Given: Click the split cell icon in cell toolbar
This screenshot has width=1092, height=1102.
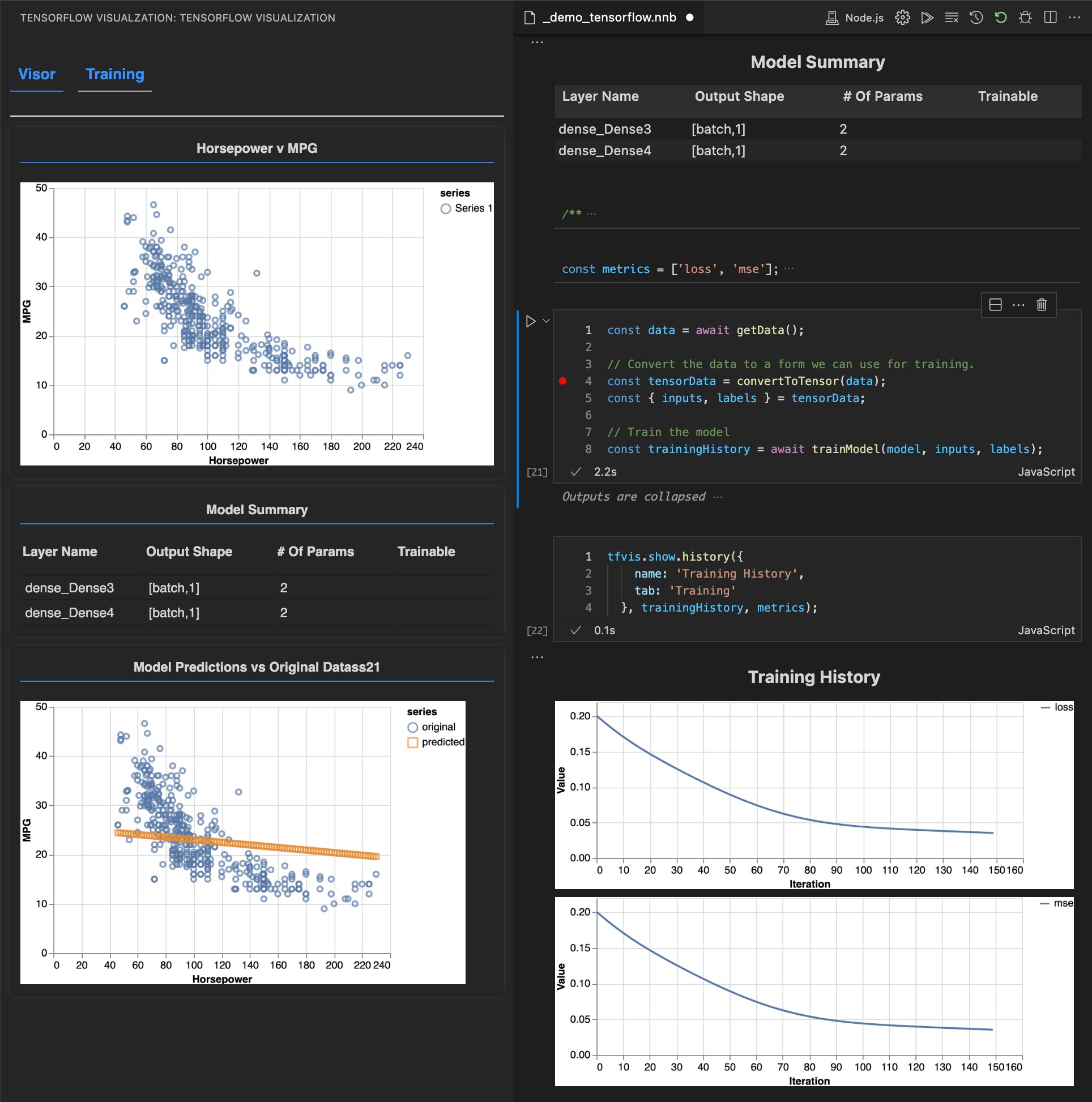Looking at the screenshot, I should click(x=996, y=305).
